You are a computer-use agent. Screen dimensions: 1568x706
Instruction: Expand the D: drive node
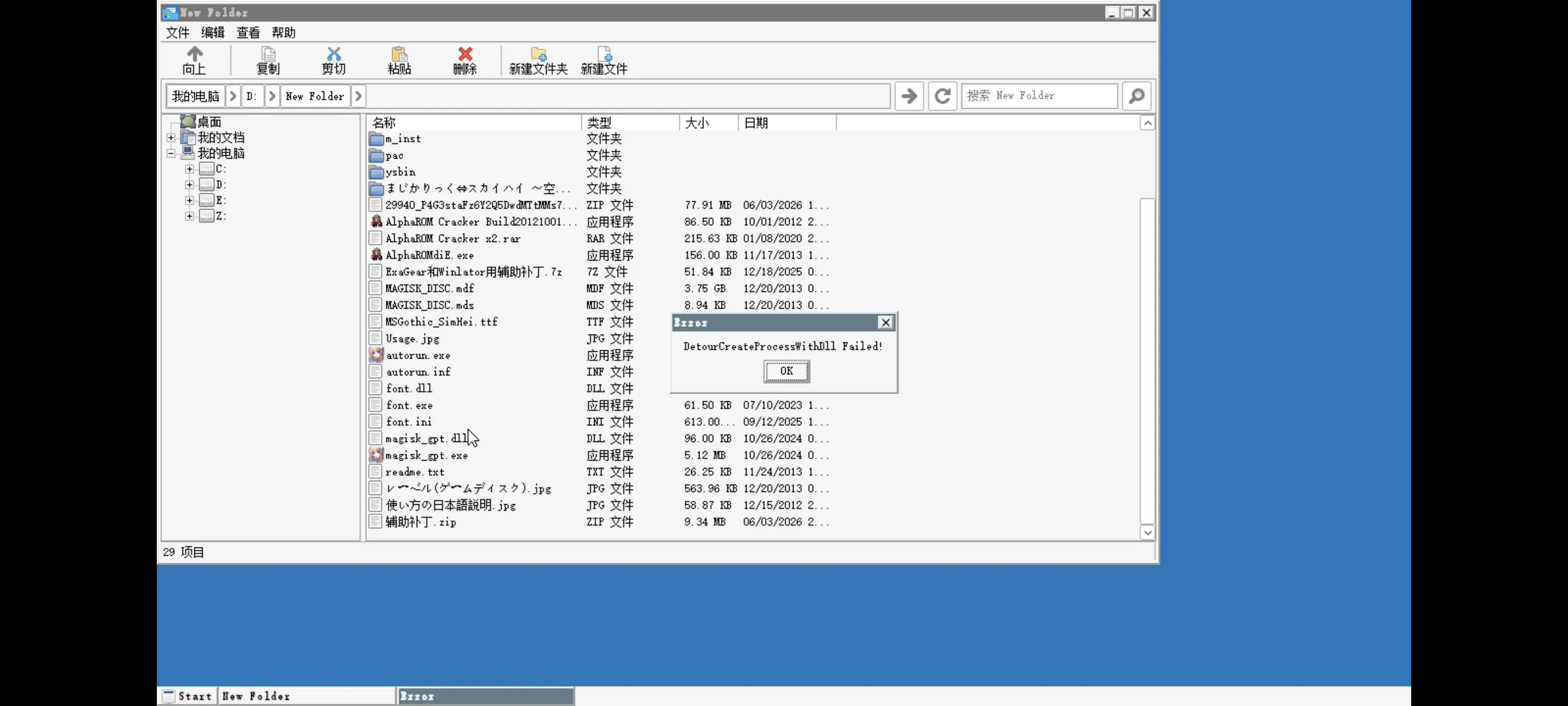189,184
